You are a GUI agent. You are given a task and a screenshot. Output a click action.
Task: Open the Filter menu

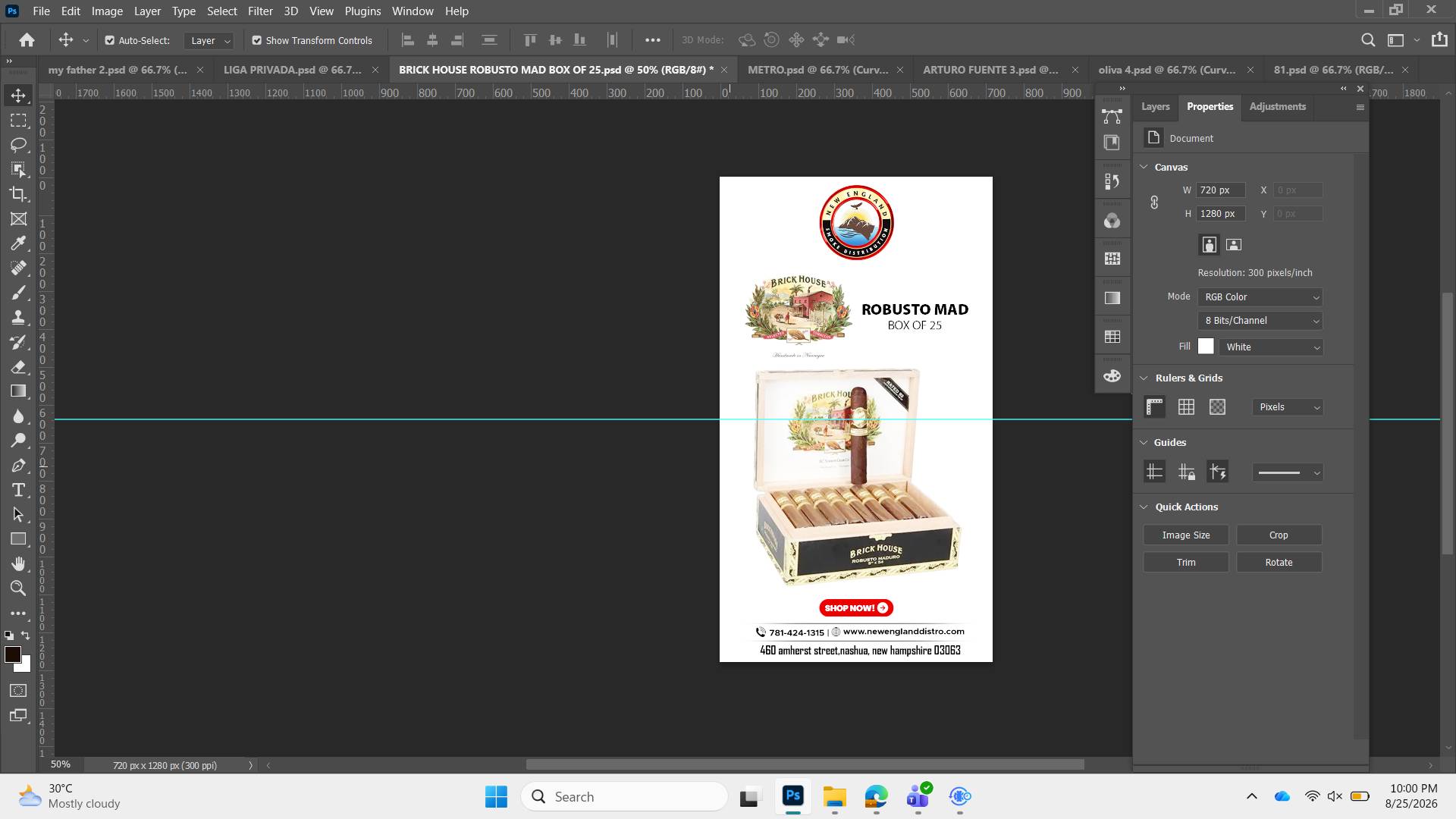click(x=260, y=11)
